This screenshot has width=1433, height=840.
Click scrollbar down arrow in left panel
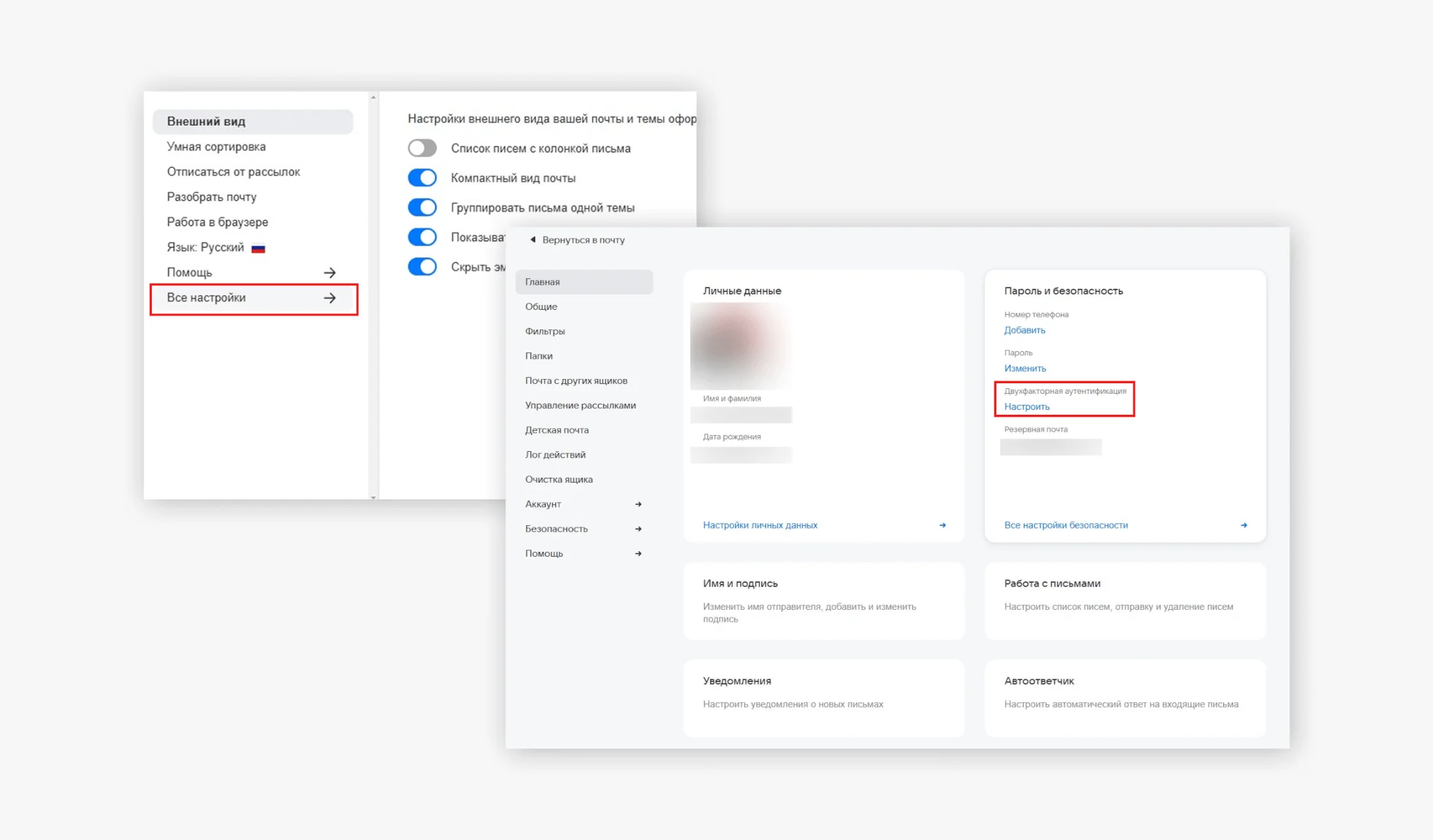[x=373, y=497]
